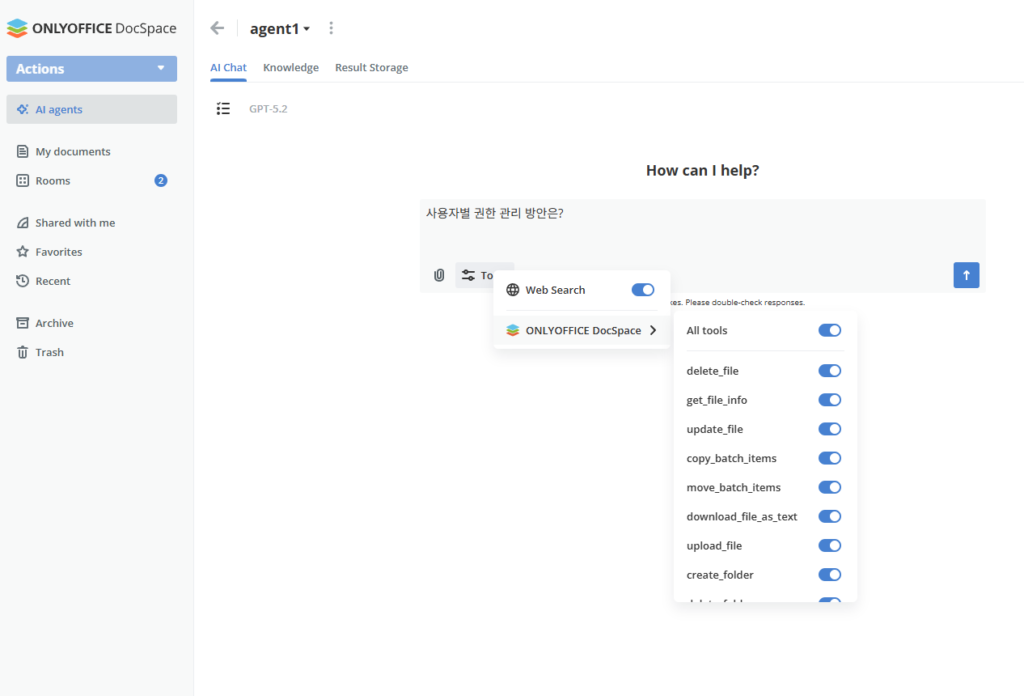Disable the delete_file tool switch
Viewport: 1024px width, 696px height.
(x=829, y=371)
